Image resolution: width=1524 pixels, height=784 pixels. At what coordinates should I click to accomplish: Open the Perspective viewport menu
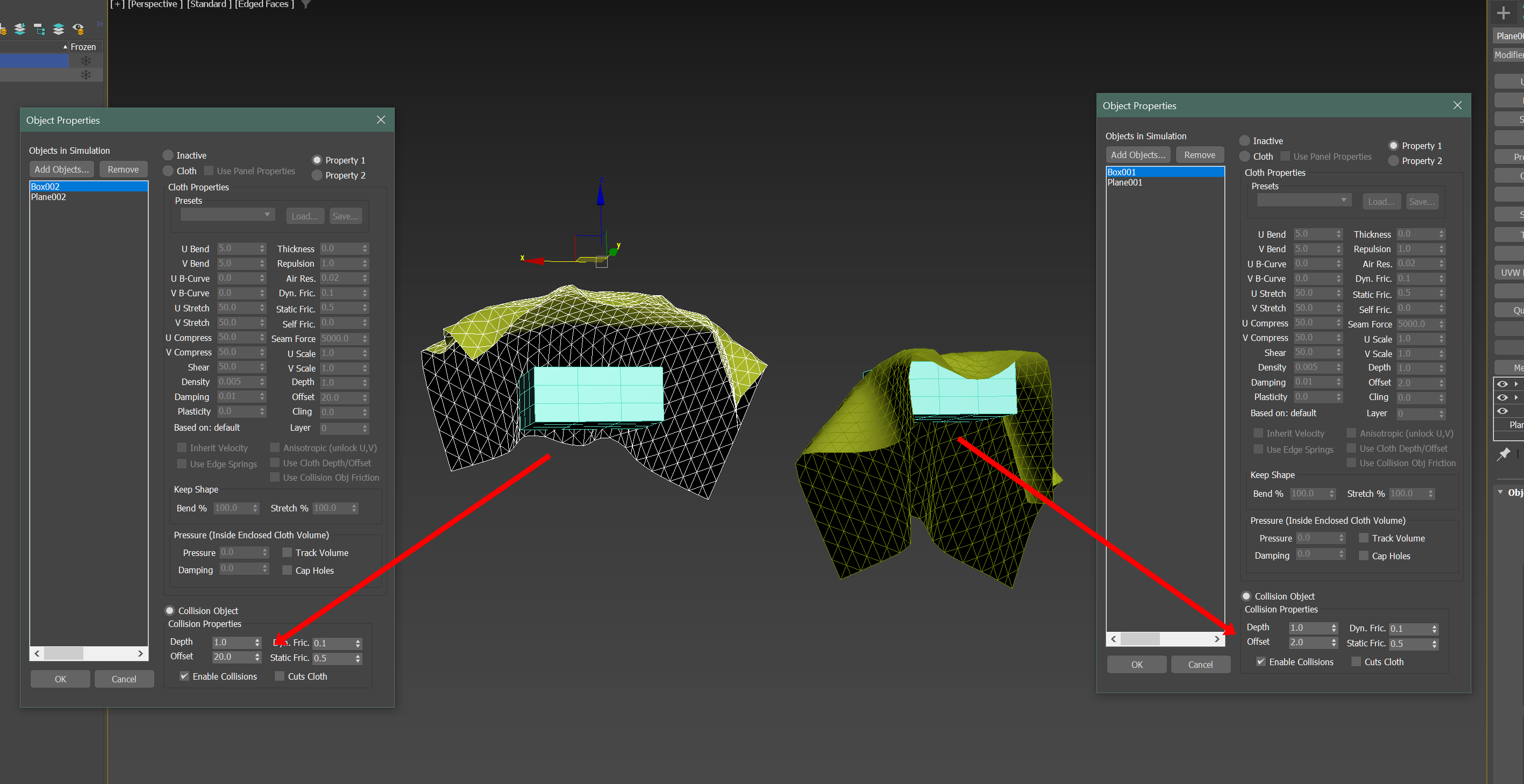coord(155,5)
